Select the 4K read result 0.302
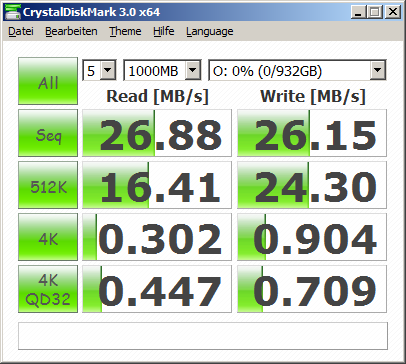 (x=157, y=237)
